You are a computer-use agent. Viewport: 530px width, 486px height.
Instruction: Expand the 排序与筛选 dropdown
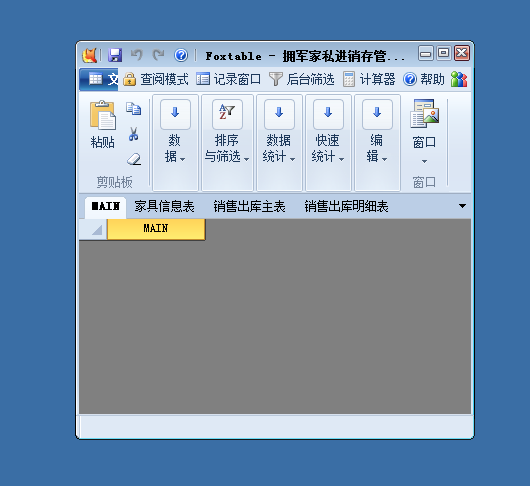pos(227,143)
